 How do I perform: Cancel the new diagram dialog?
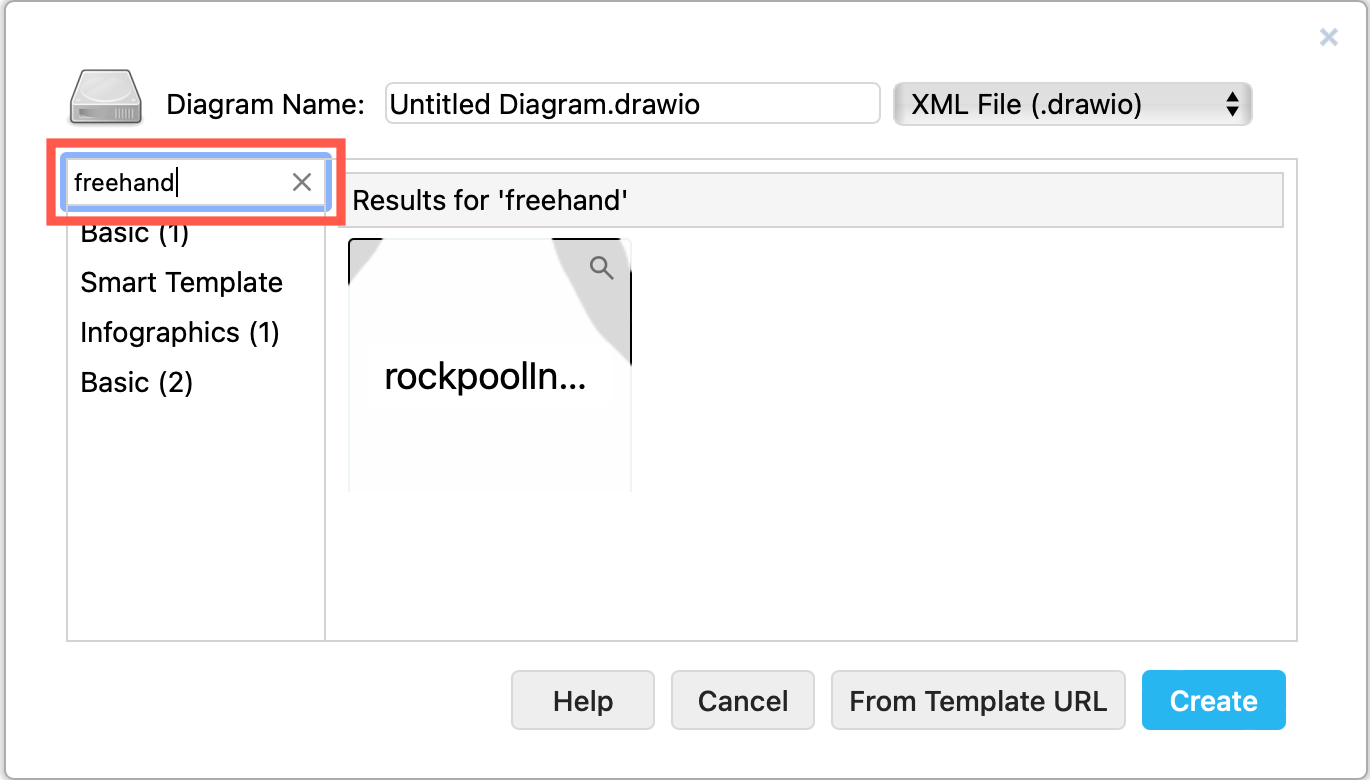click(742, 700)
